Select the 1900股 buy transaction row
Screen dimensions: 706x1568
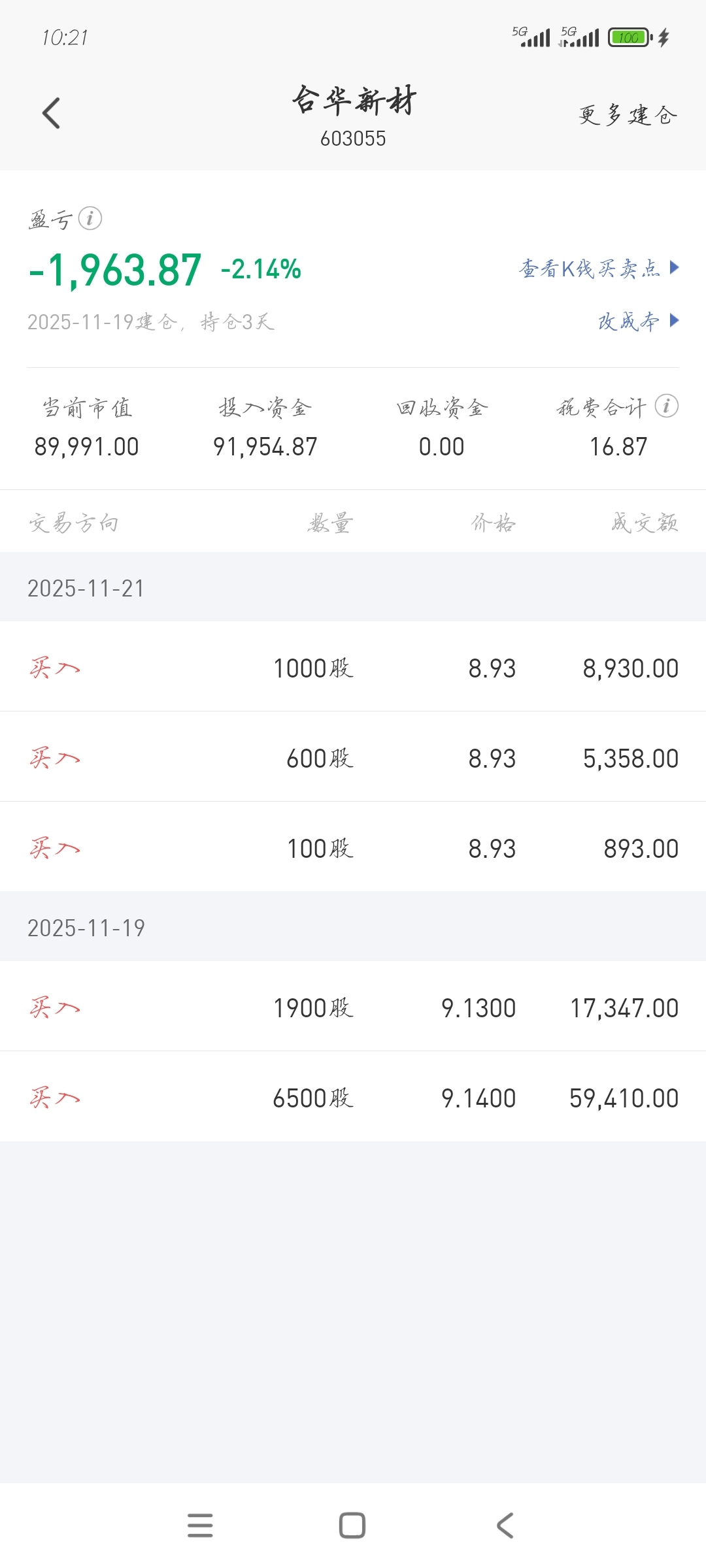pos(353,1007)
